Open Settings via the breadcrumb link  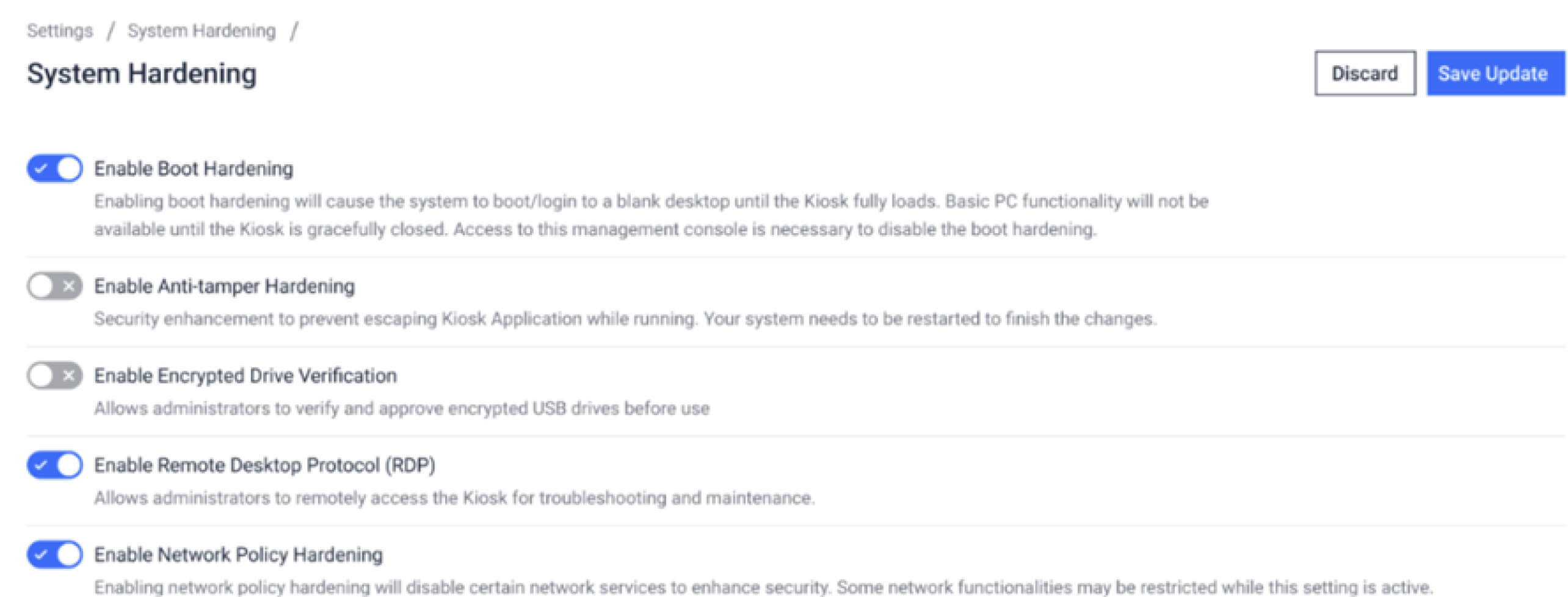59,30
